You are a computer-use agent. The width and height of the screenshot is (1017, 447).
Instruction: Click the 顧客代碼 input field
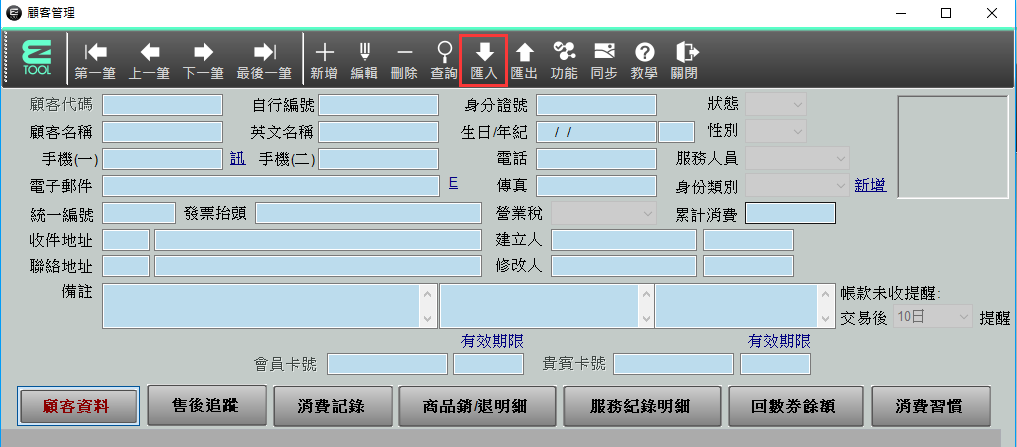coord(162,104)
